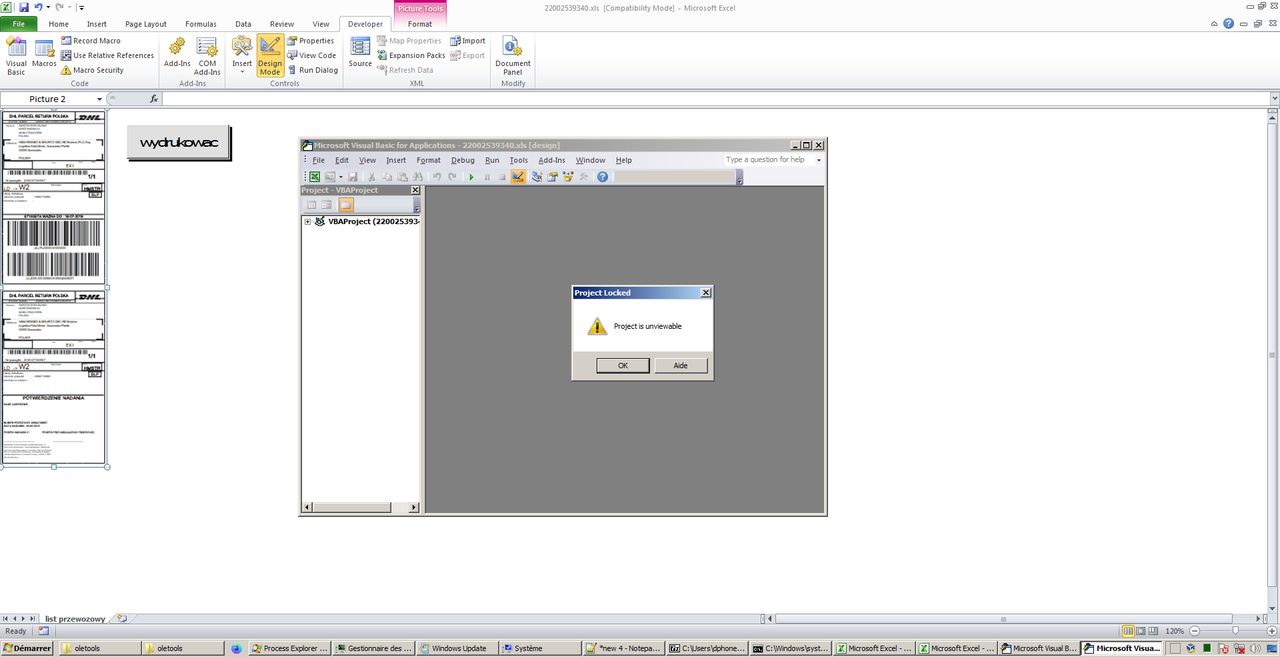Open the File tab

[x=18, y=23]
